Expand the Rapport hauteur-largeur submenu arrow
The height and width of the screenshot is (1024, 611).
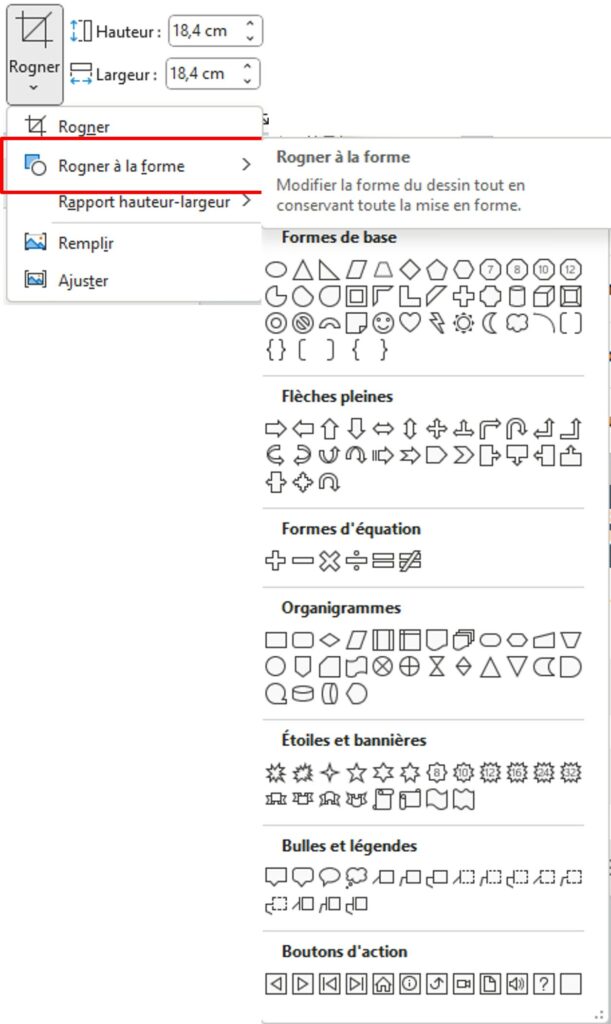pos(246,202)
